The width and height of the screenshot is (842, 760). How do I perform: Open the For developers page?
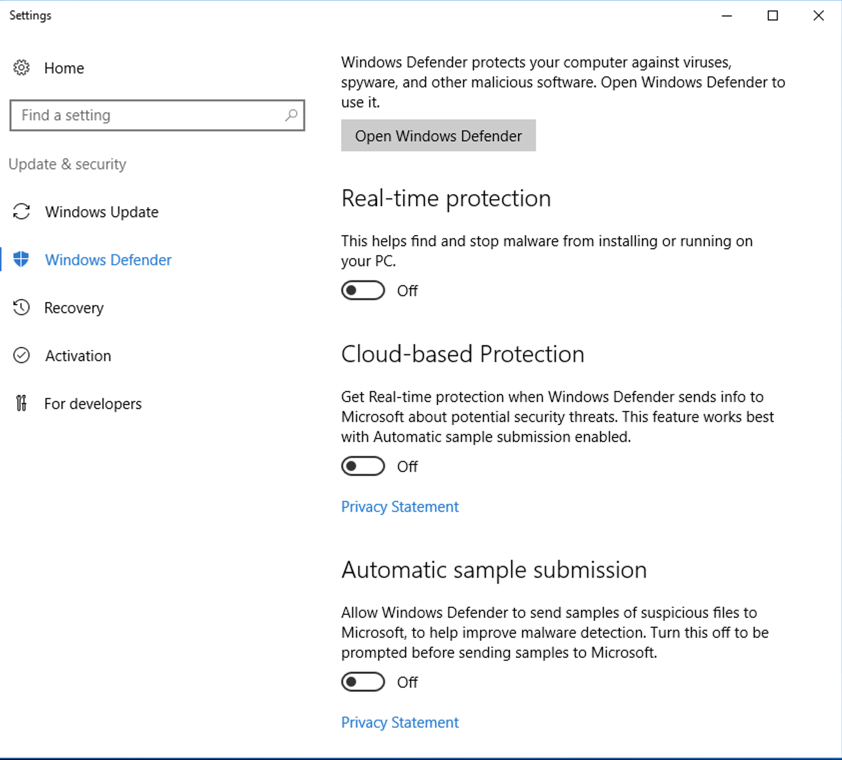click(93, 404)
